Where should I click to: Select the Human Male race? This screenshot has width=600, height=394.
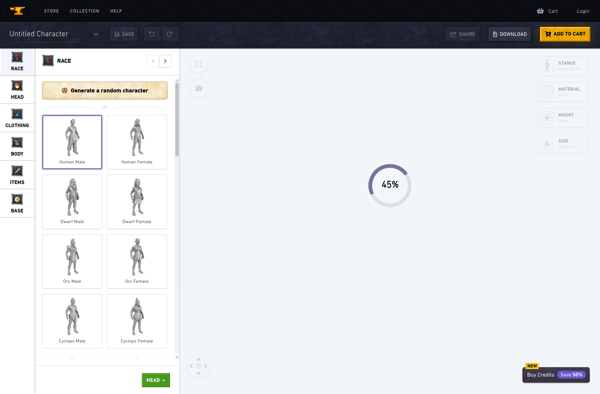pyautogui.click(x=72, y=142)
